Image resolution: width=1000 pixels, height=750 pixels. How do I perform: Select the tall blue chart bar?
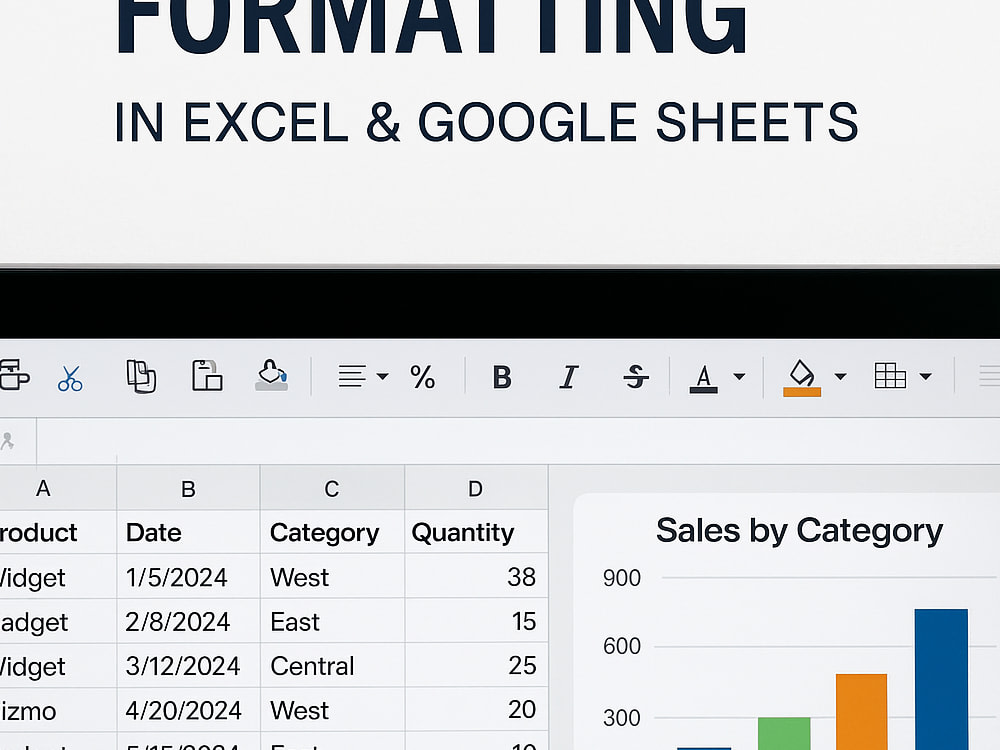click(941, 679)
